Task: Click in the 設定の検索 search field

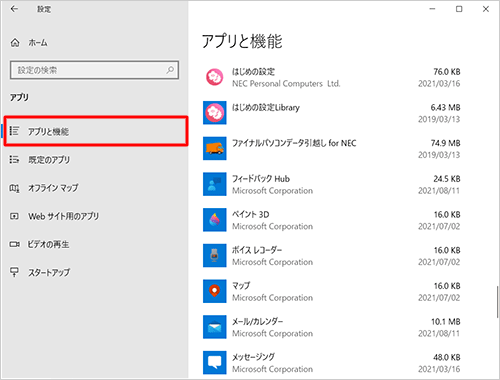Action: click(x=94, y=70)
